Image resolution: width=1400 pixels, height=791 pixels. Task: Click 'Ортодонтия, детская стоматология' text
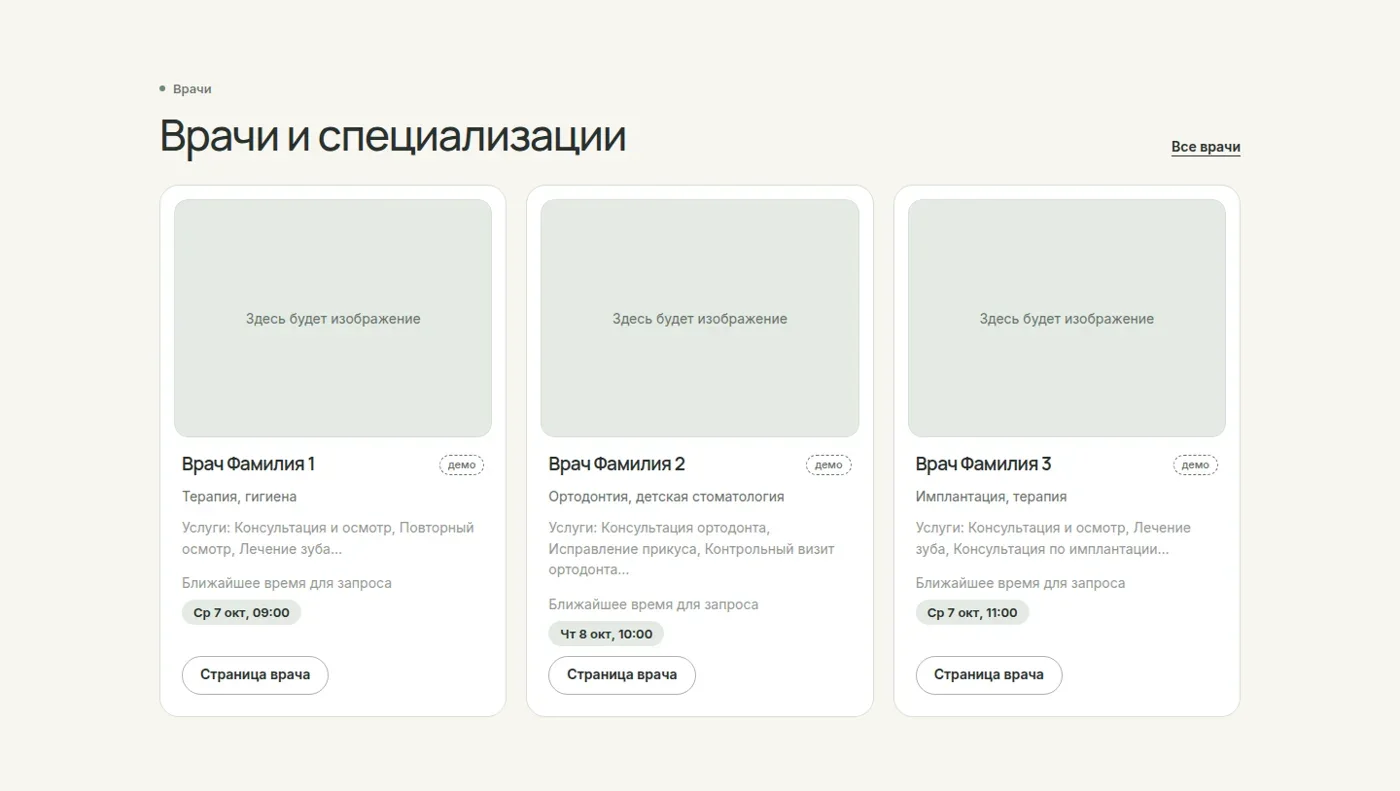coord(666,497)
